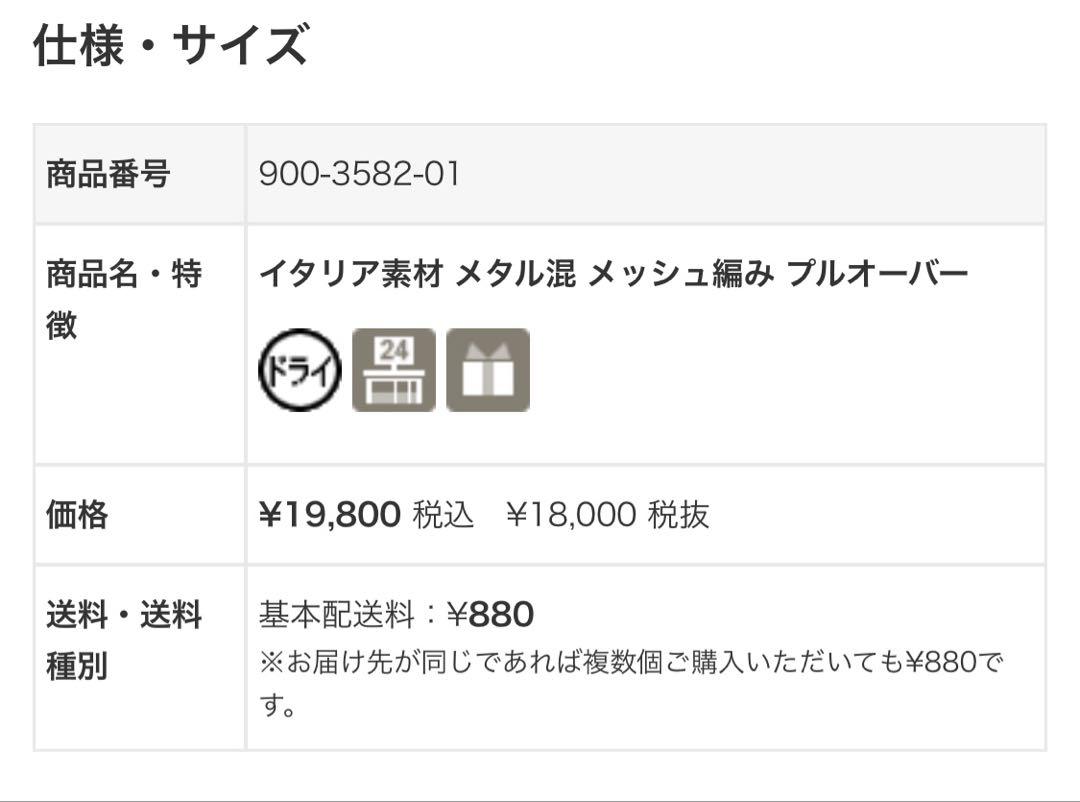Click the イタリア素材 text in product name
Image resolution: width=1080 pixels, height=802 pixels.
(350, 273)
